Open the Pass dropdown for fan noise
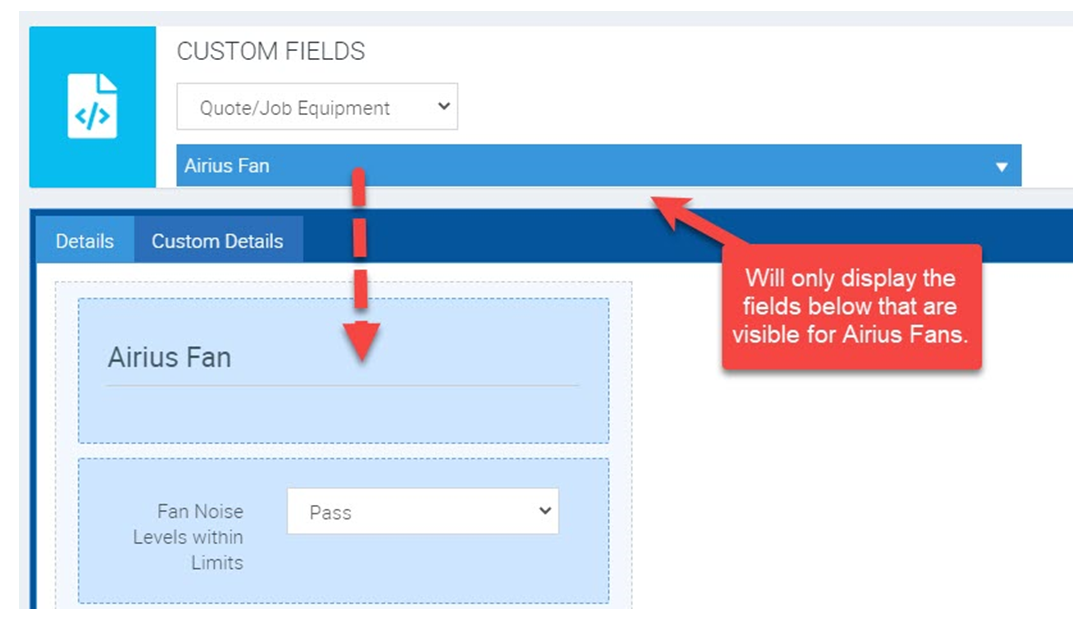The height and width of the screenshot is (625, 1085). point(422,512)
